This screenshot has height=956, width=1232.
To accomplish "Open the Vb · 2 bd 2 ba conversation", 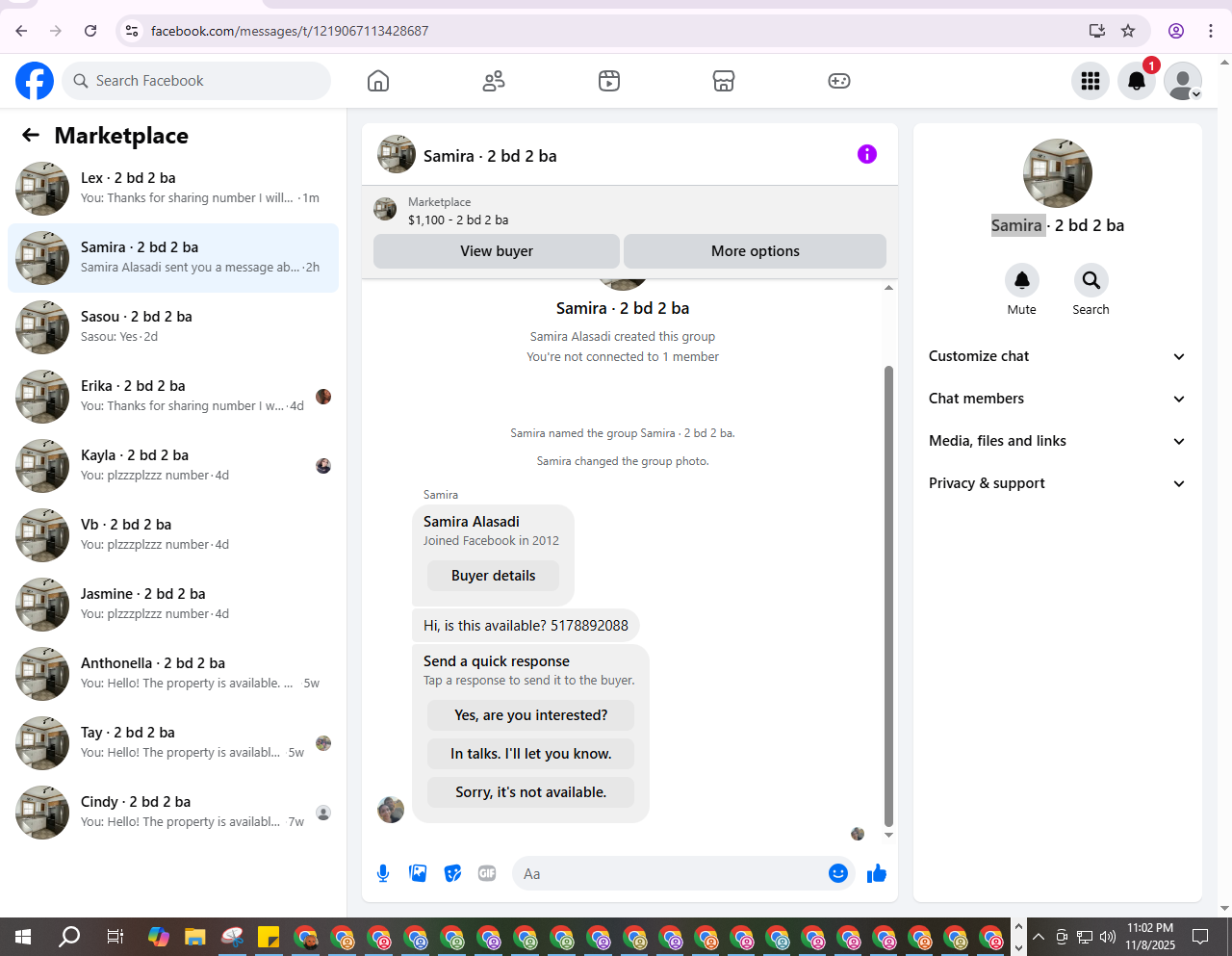I will coord(173,535).
